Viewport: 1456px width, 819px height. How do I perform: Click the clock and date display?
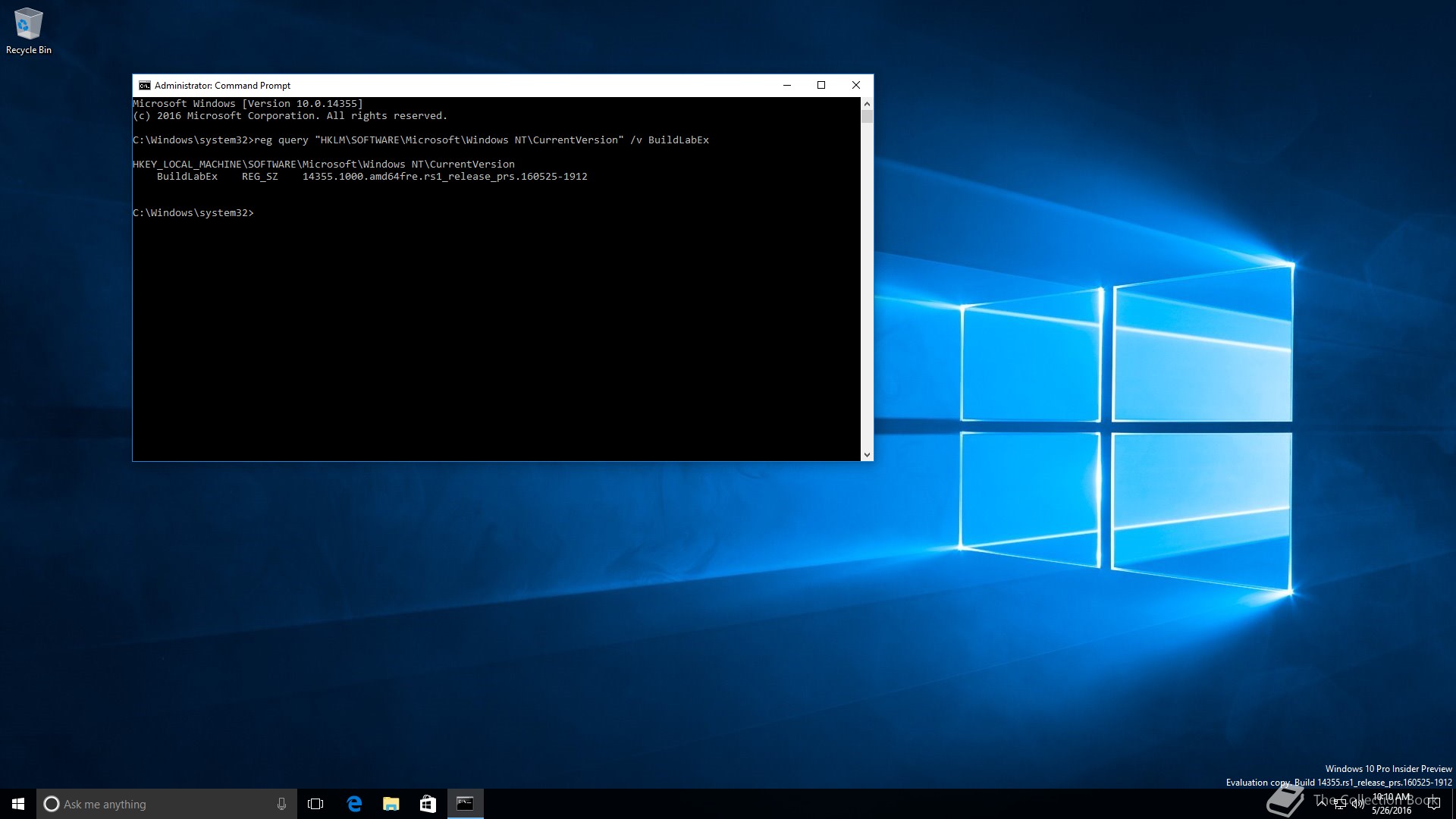1392,804
